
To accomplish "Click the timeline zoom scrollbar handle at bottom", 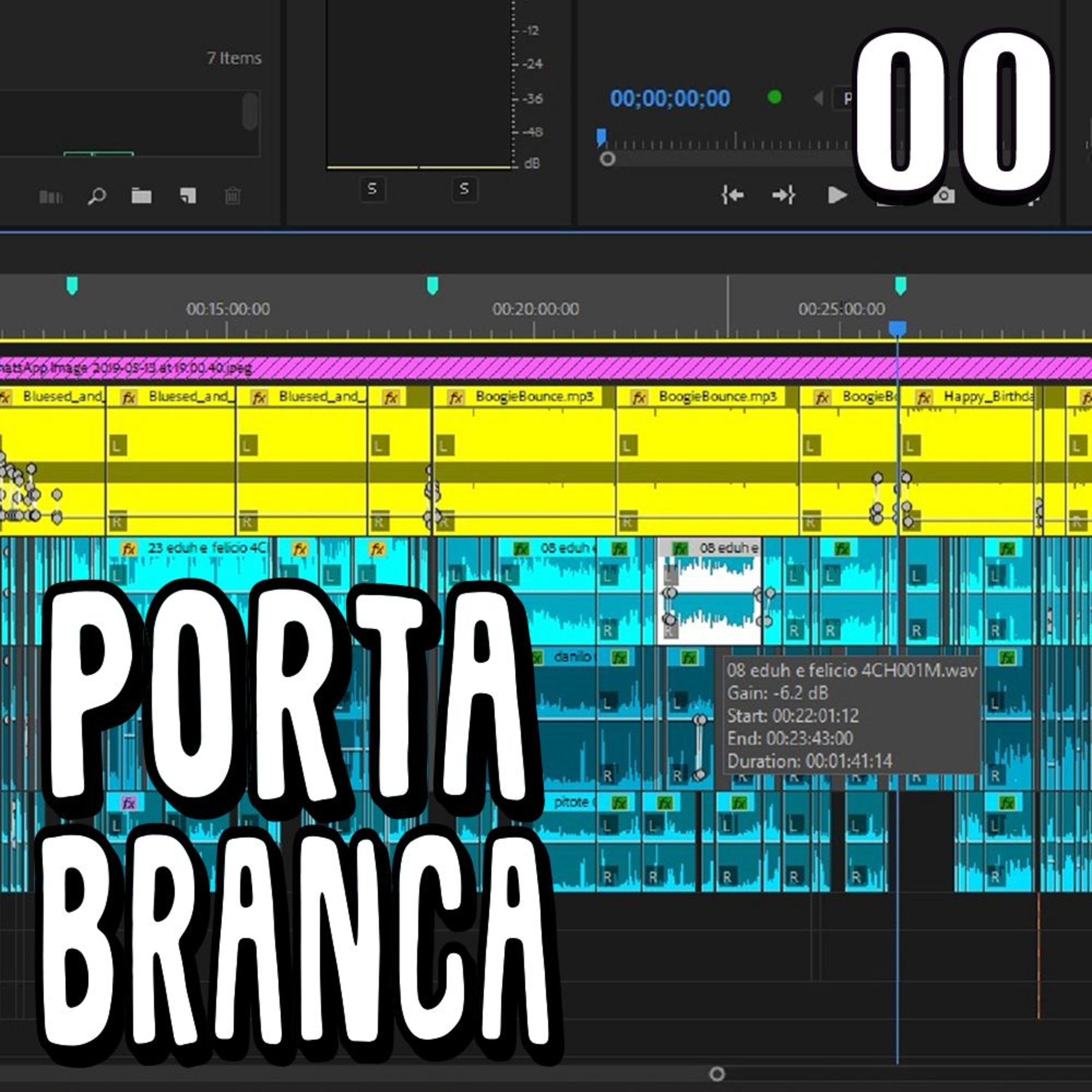I will pyautogui.click(x=717, y=1073).
